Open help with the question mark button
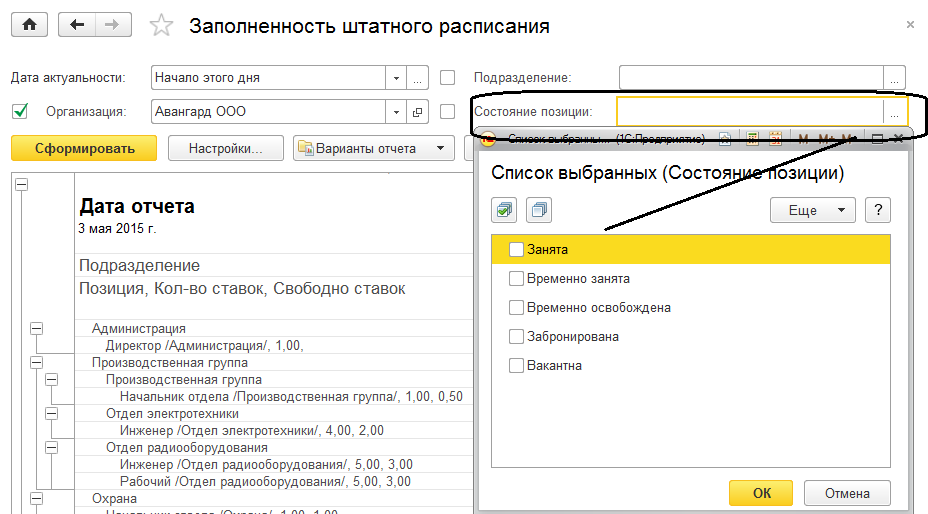The height and width of the screenshot is (514, 928). 877,210
